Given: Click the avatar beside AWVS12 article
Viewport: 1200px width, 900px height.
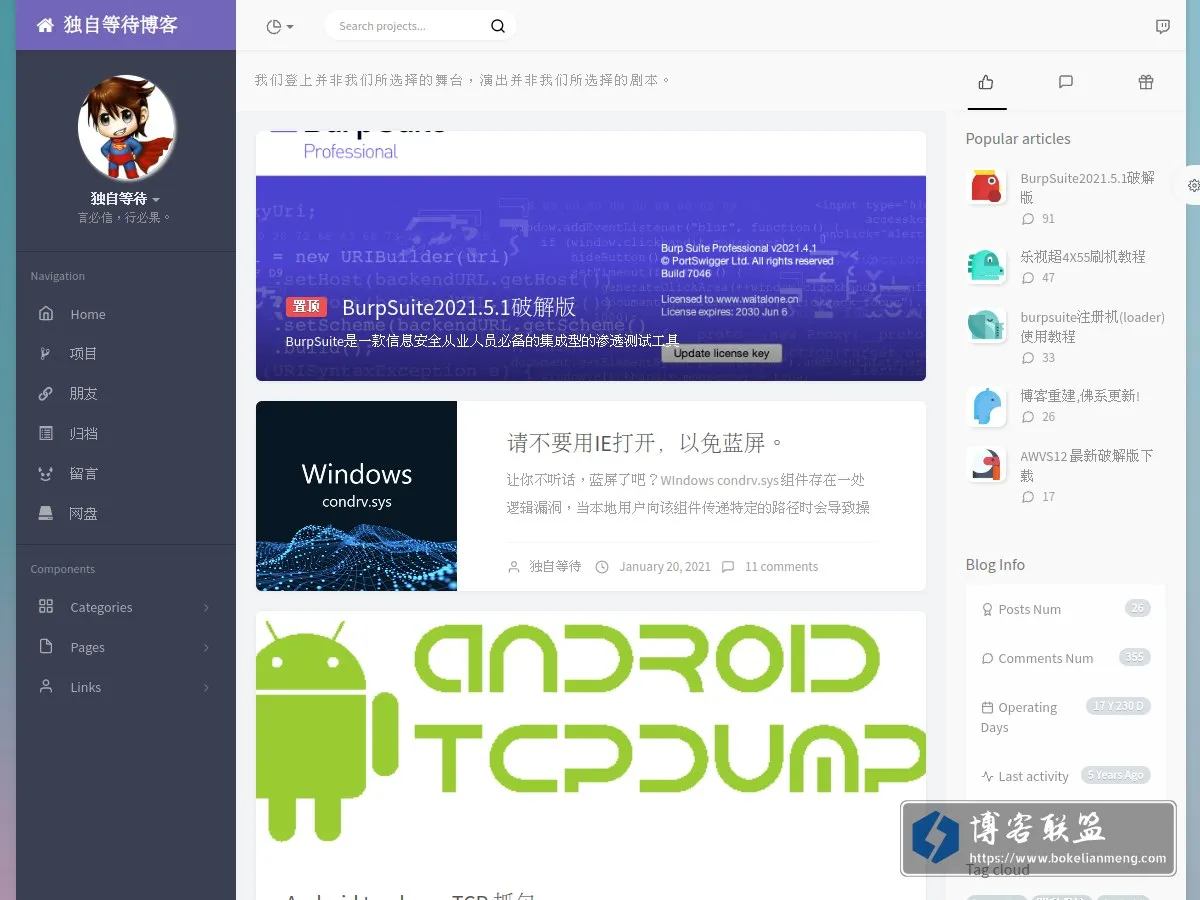Looking at the screenshot, I should point(987,465).
